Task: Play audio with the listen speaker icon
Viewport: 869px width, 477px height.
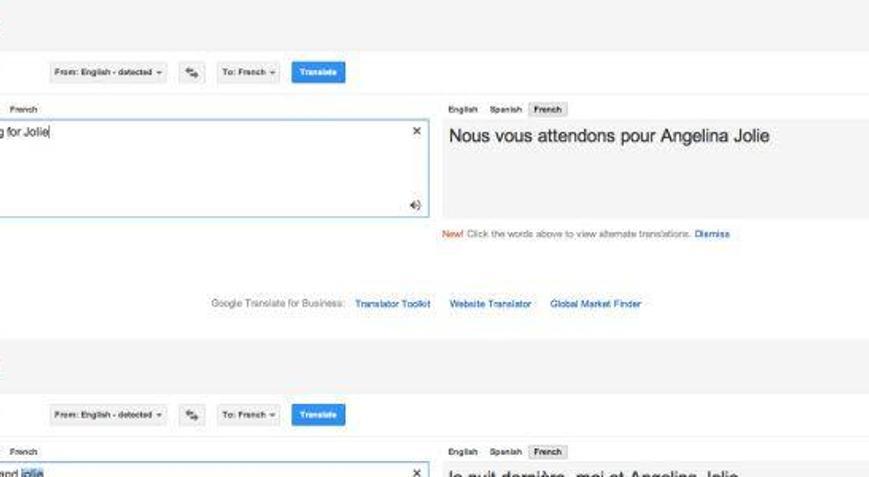Action: tap(415, 205)
